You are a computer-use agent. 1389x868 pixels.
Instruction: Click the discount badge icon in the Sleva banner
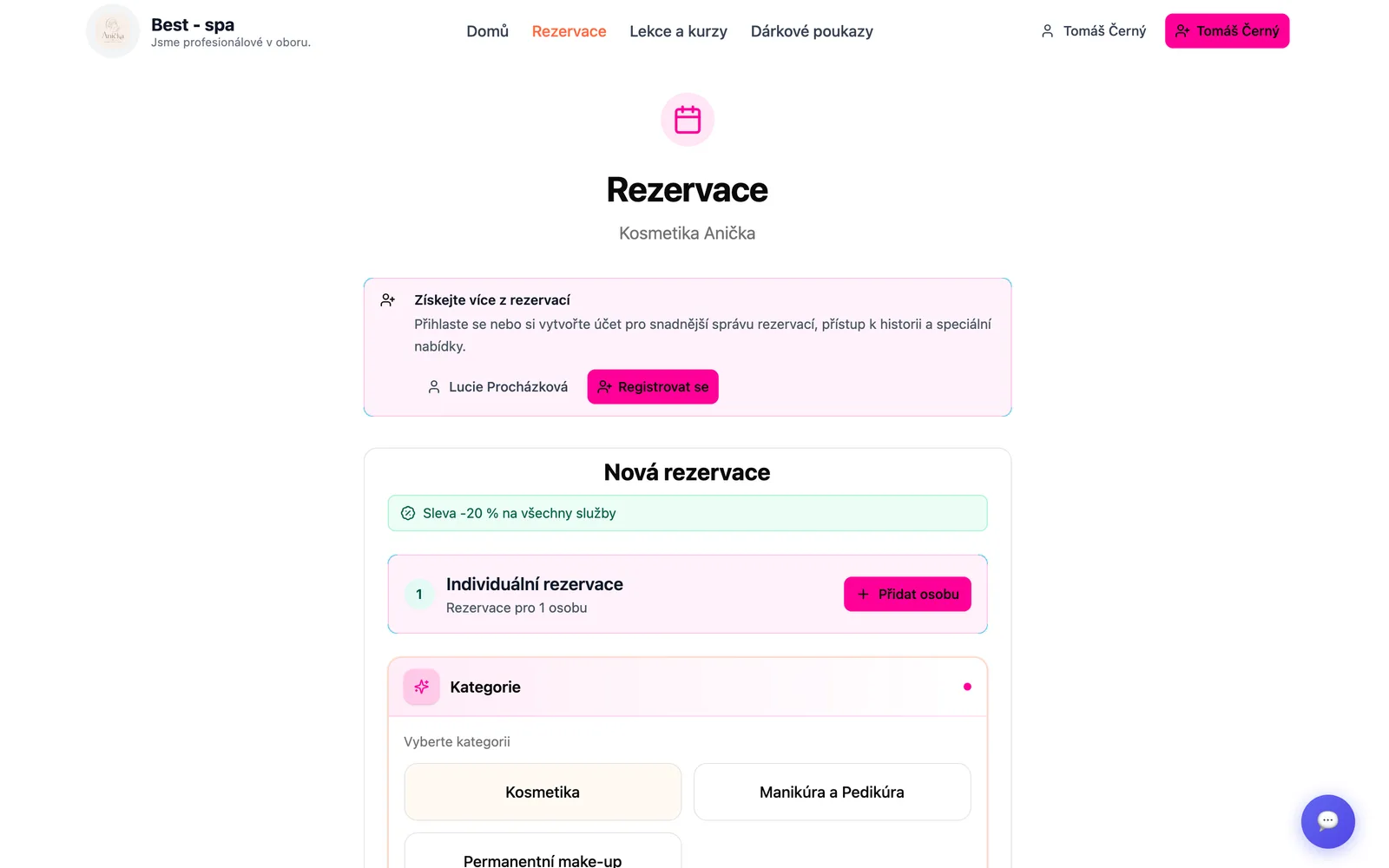[x=408, y=513]
